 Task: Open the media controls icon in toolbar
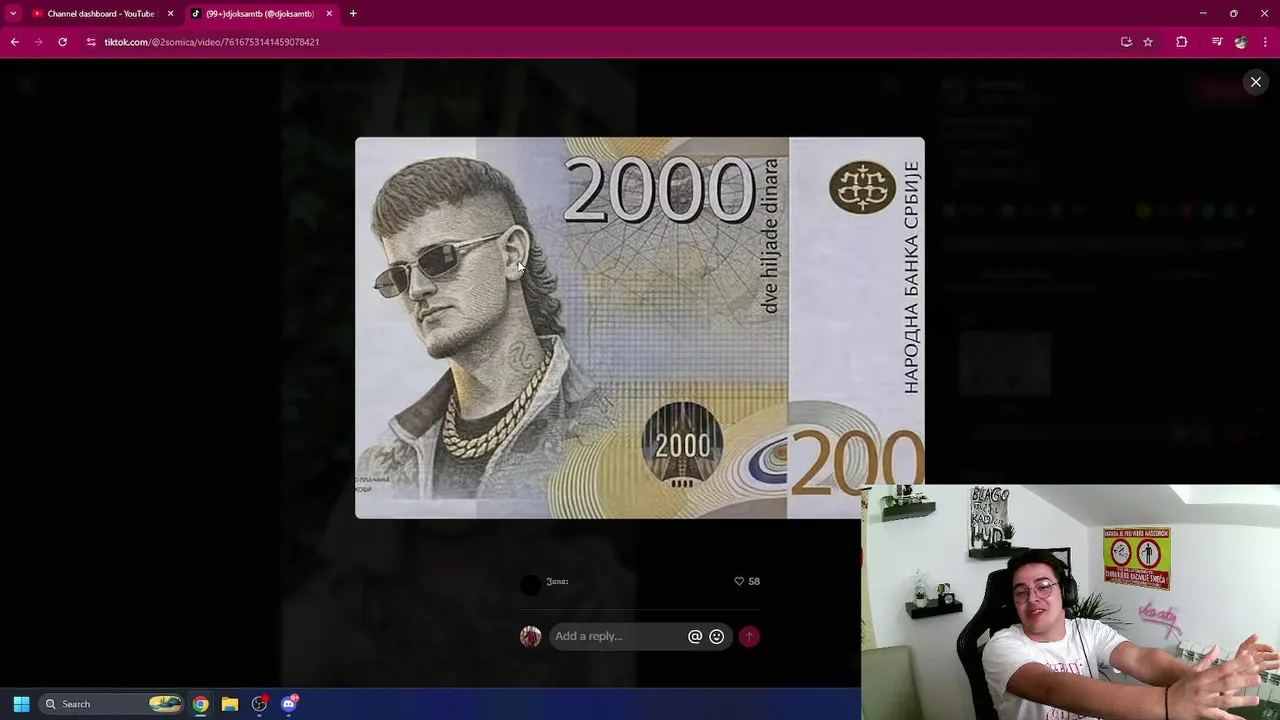pos(1217,42)
